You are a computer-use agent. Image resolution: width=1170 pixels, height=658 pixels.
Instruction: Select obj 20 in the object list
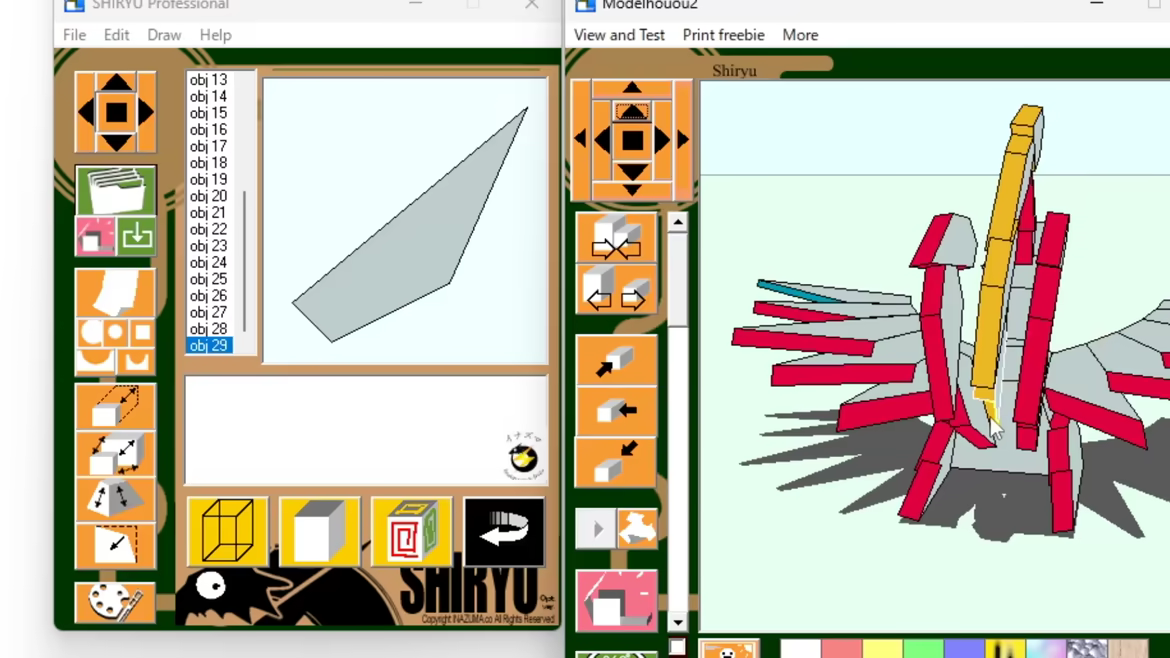pyautogui.click(x=209, y=196)
